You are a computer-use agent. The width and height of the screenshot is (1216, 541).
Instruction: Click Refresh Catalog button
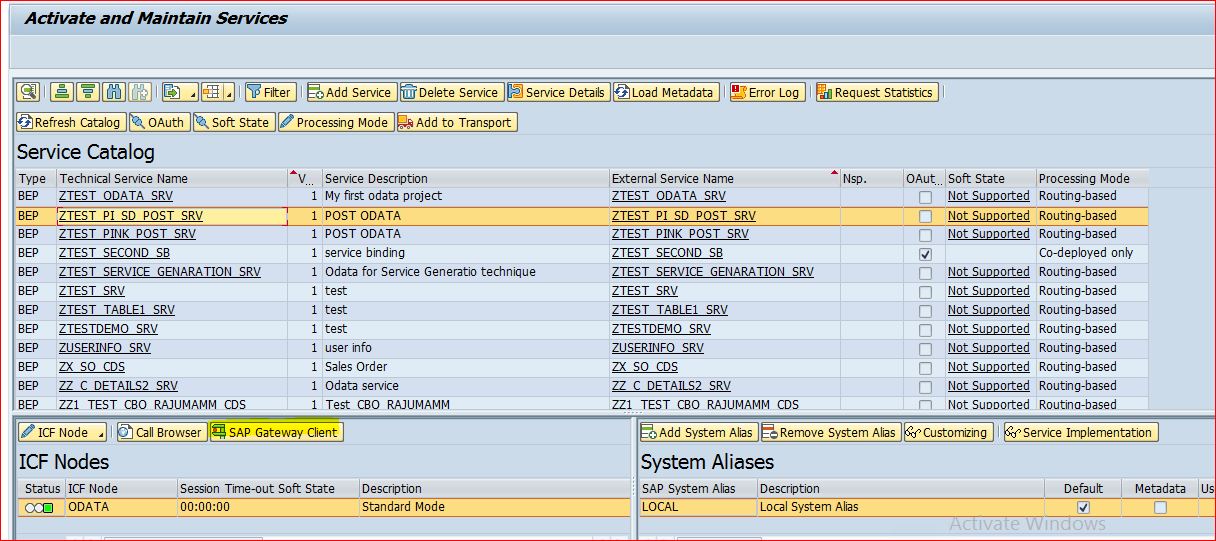pos(70,122)
